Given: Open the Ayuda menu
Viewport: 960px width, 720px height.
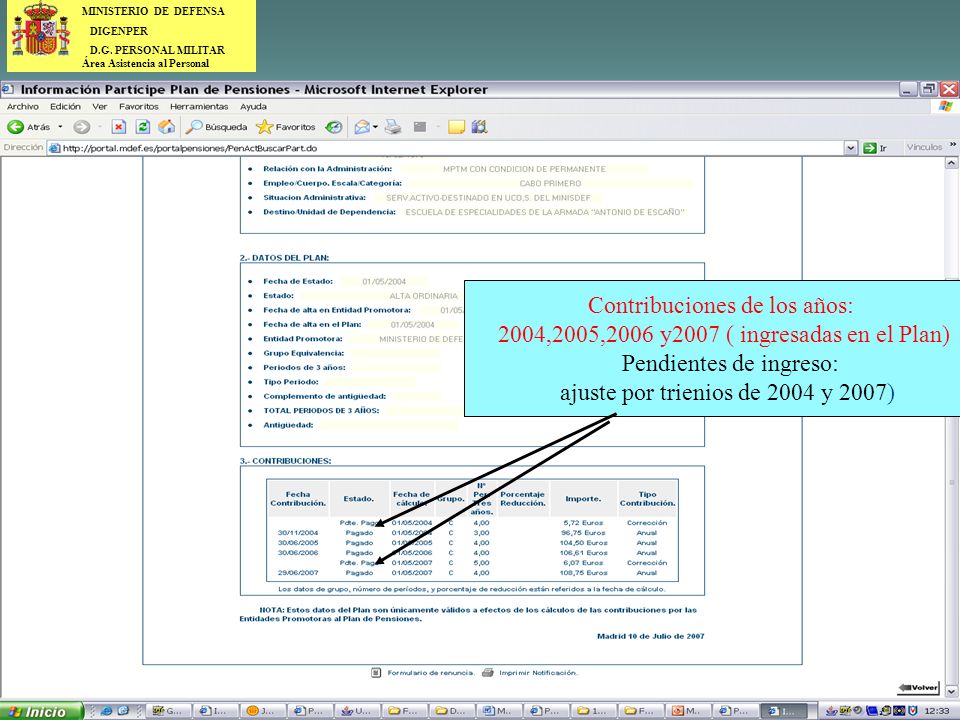Looking at the screenshot, I should click(x=253, y=107).
